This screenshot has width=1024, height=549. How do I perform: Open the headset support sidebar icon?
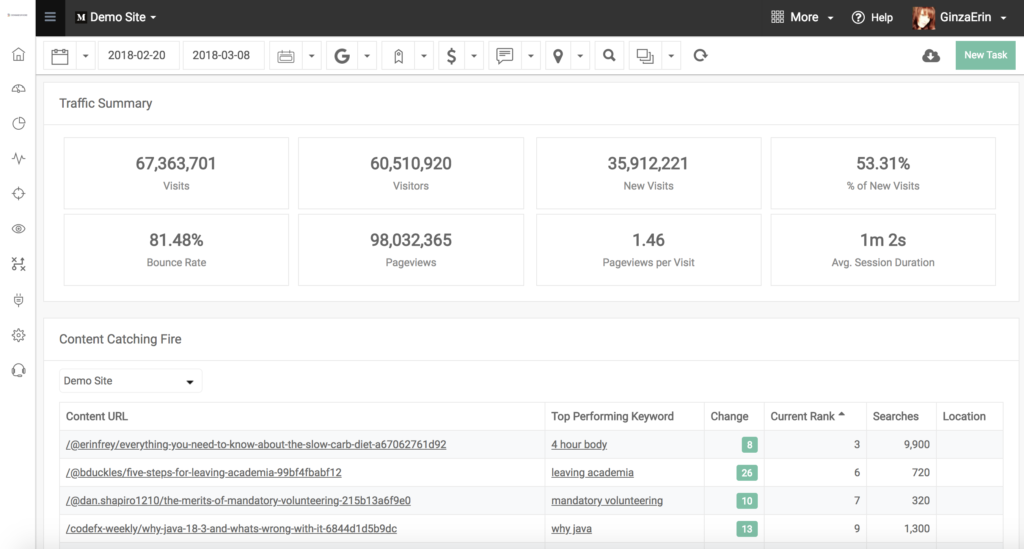coord(18,370)
